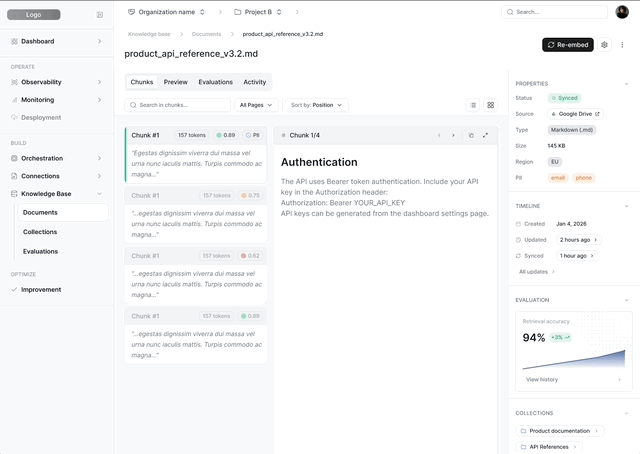This screenshot has width=640, height=454.
Task: Click the Search in chunks field
Action: (x=178, y=105)
